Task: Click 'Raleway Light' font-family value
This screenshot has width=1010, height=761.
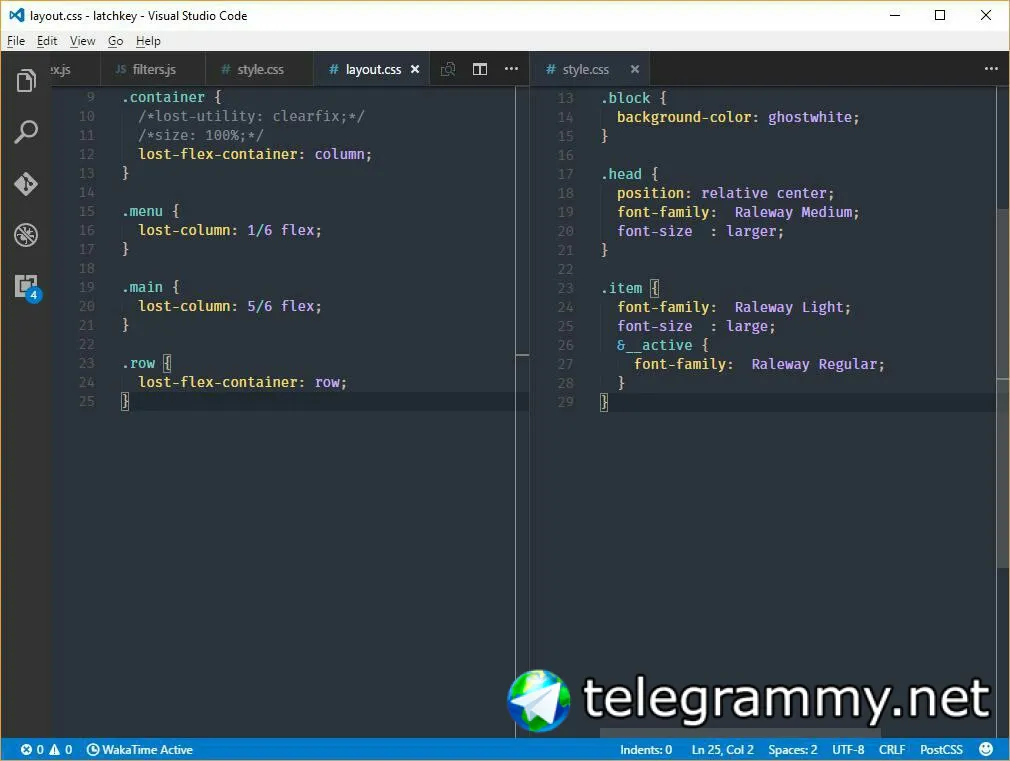Action: click(x=789, y=307)
